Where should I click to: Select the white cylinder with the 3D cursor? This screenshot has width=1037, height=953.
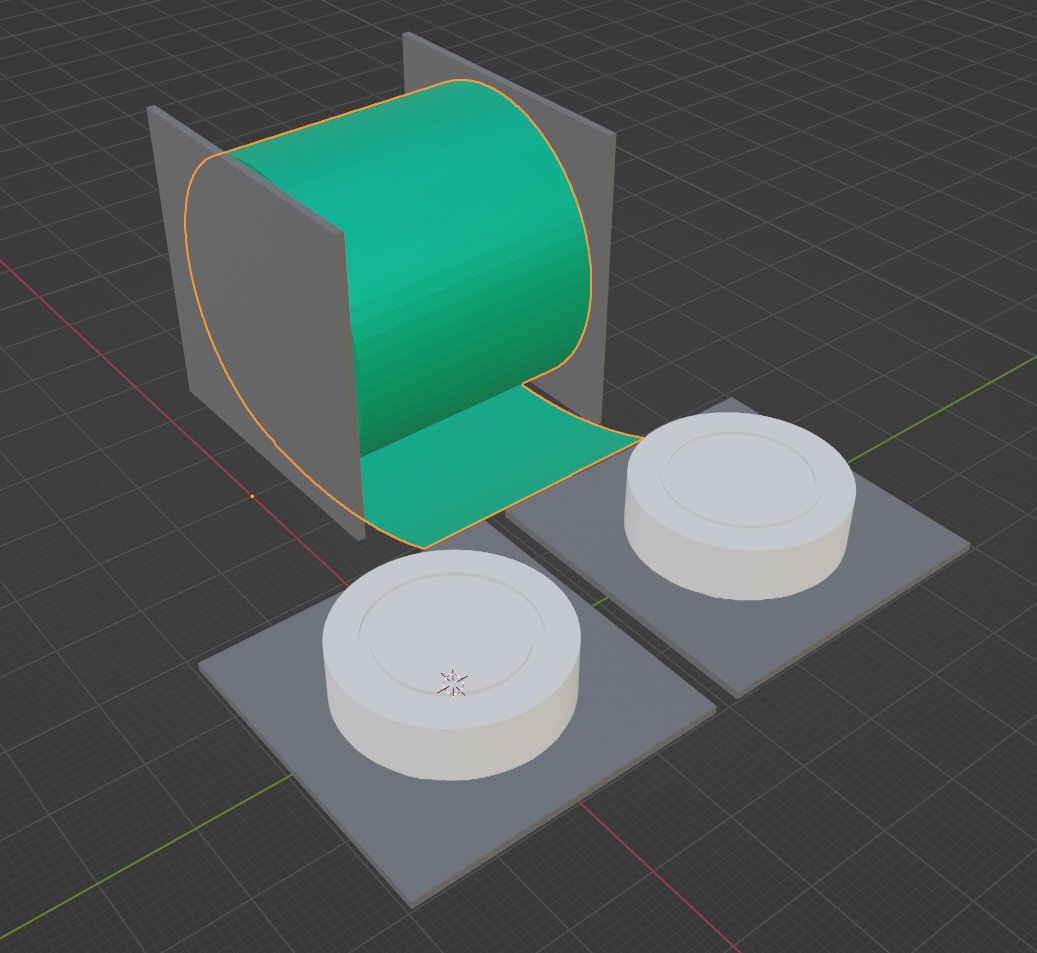tap(452, 665)
